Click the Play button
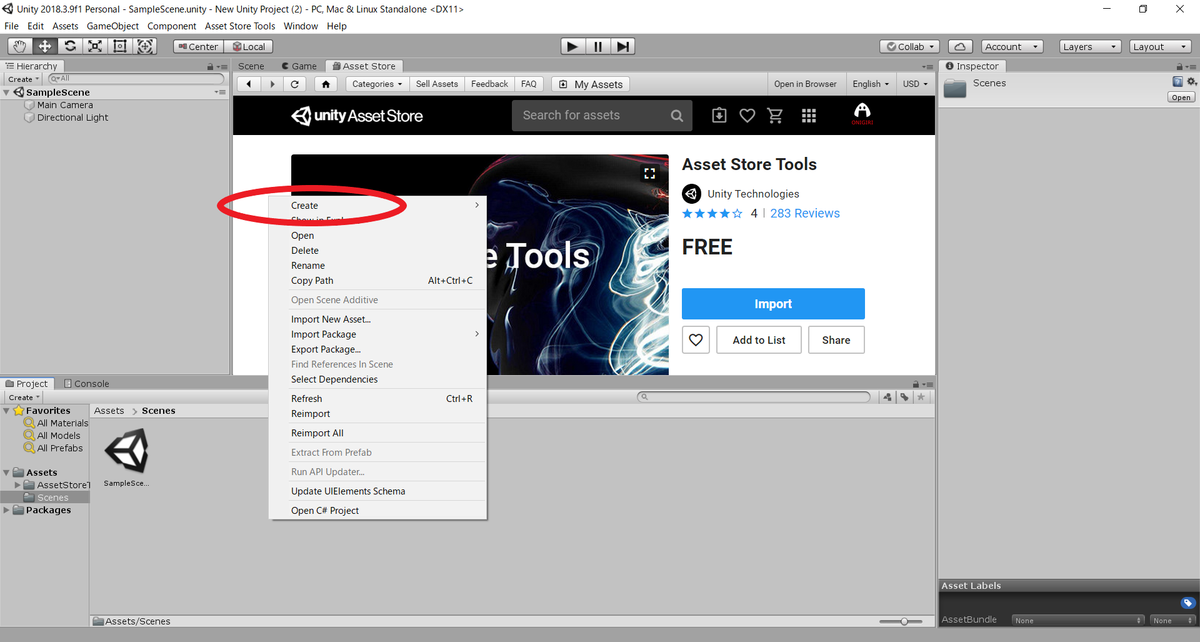 [572, 46]
